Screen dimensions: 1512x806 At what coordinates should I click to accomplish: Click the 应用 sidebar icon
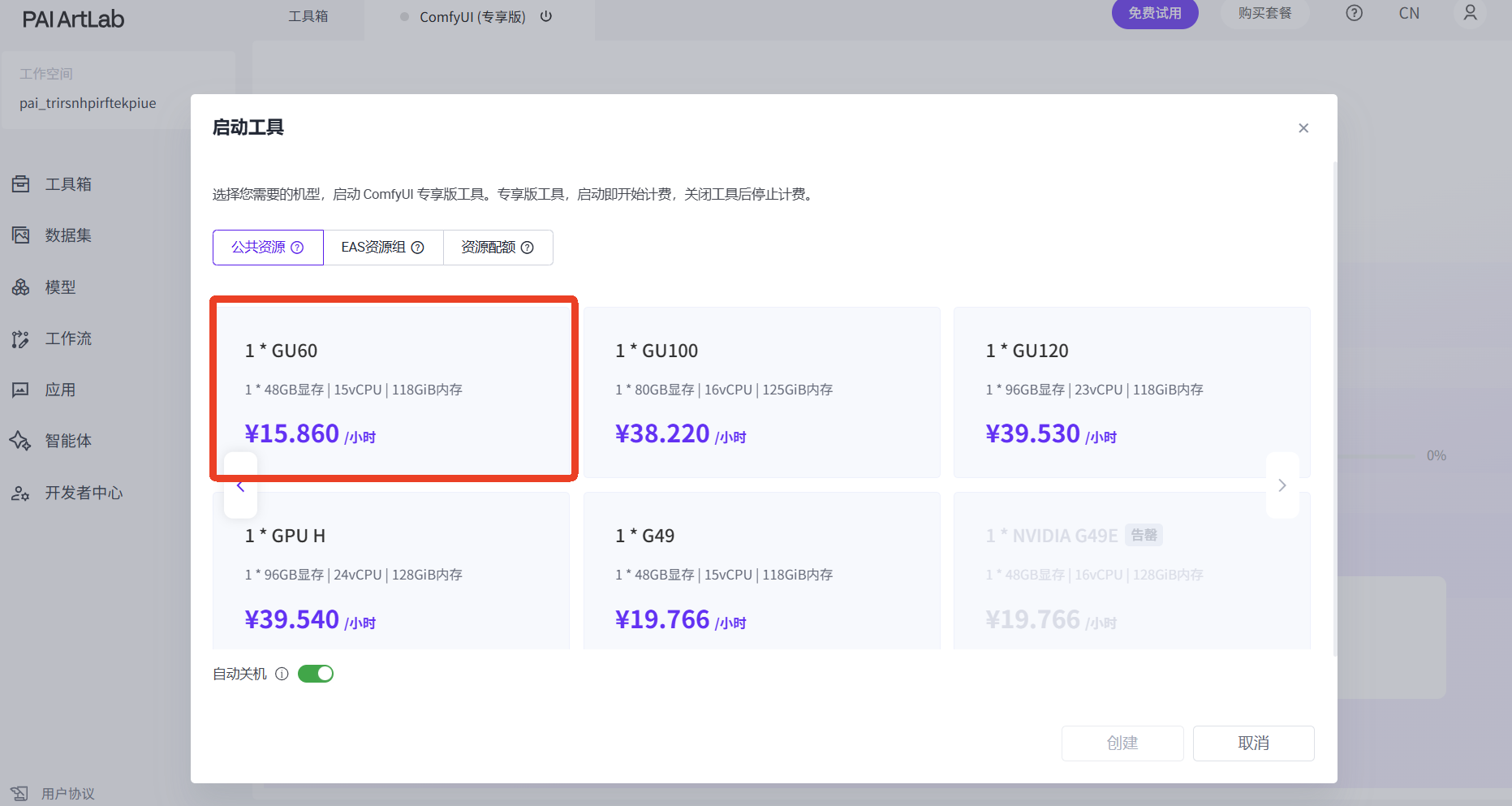(x=21, y=390)
